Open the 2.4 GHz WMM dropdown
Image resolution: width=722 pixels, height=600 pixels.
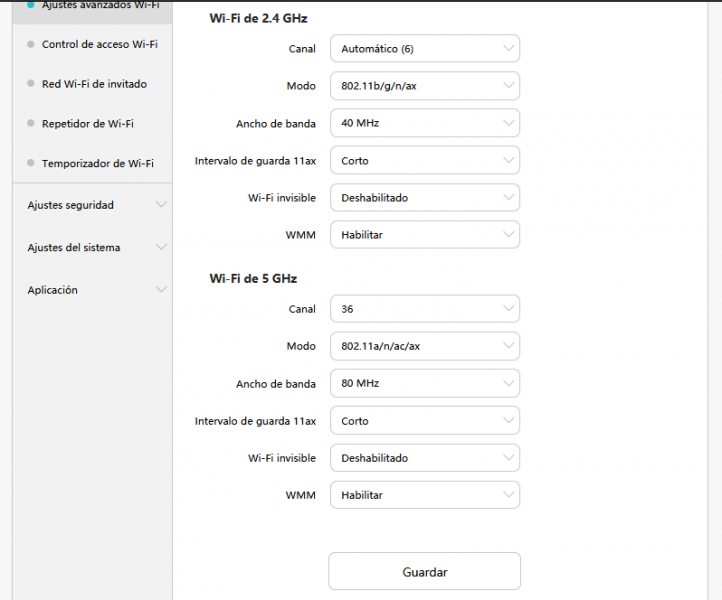(x=424, y=235)
